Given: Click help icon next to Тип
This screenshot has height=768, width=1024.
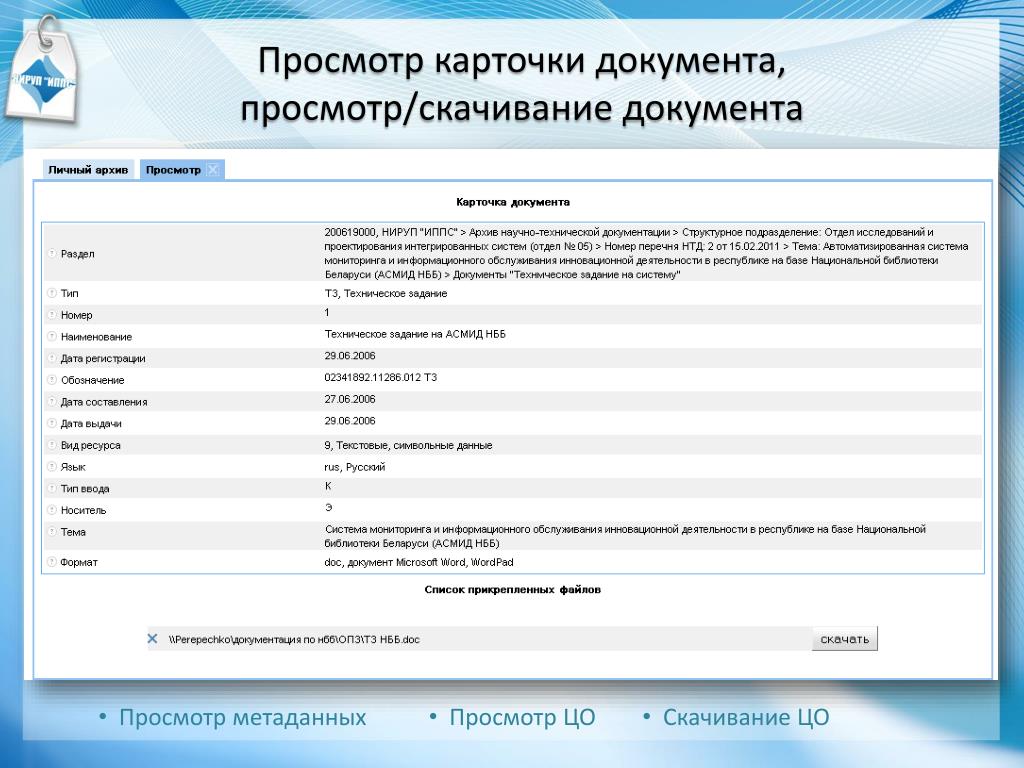Looking at the screenshot, I should click(x=52, y=293).
